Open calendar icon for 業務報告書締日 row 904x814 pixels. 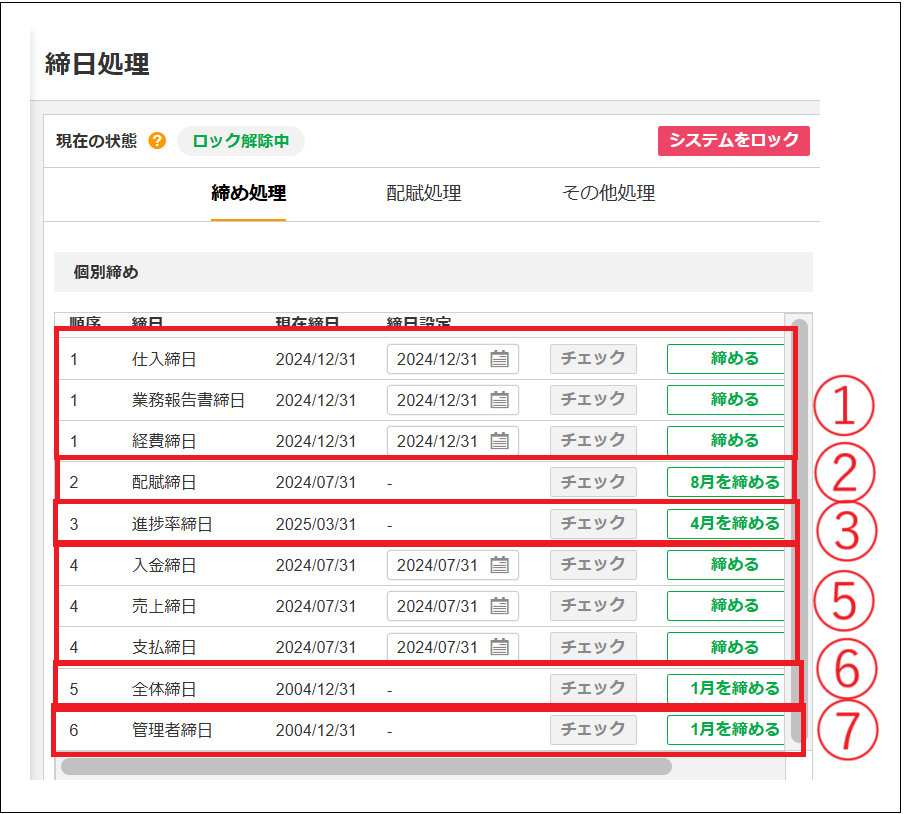coord(500,400)
